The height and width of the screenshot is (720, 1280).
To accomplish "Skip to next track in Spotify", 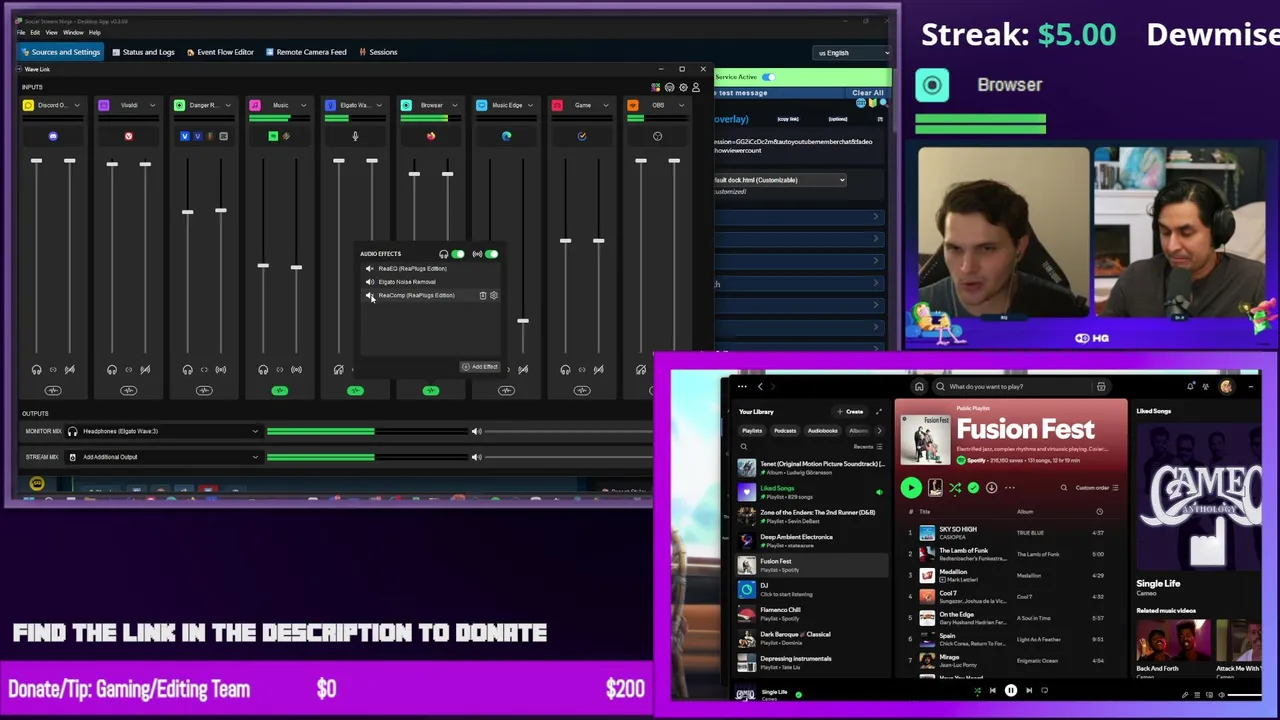I will tap(1029, 691).
